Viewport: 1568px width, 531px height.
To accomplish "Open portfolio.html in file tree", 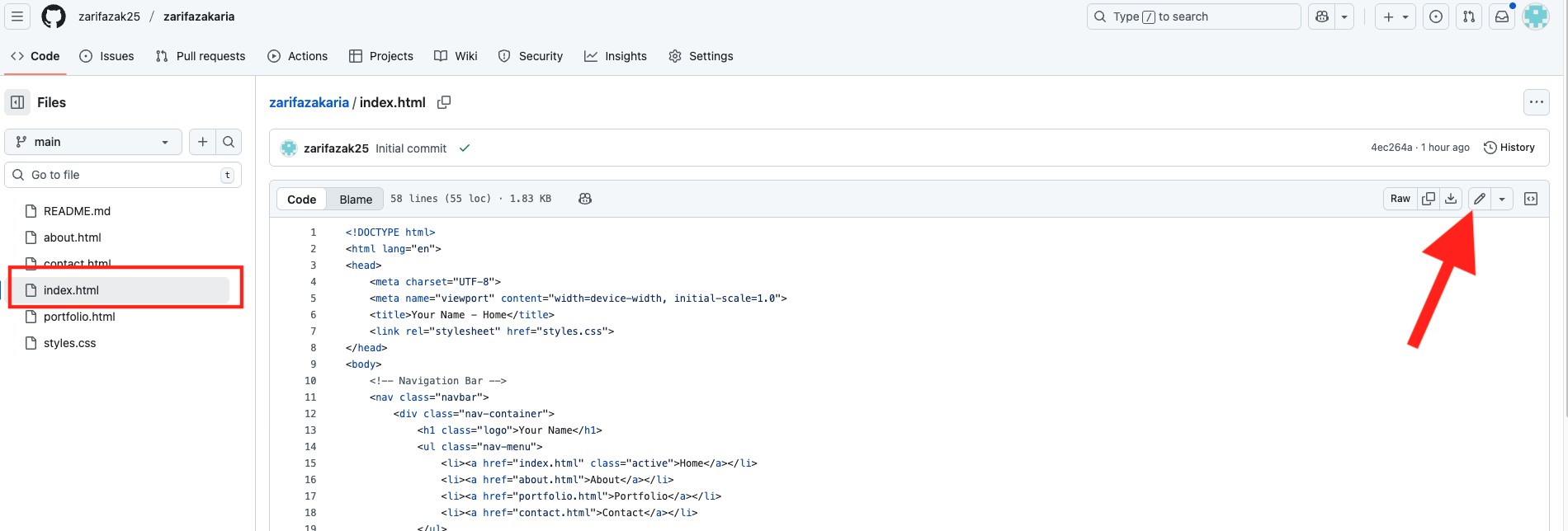I will (x=79, y=317).
